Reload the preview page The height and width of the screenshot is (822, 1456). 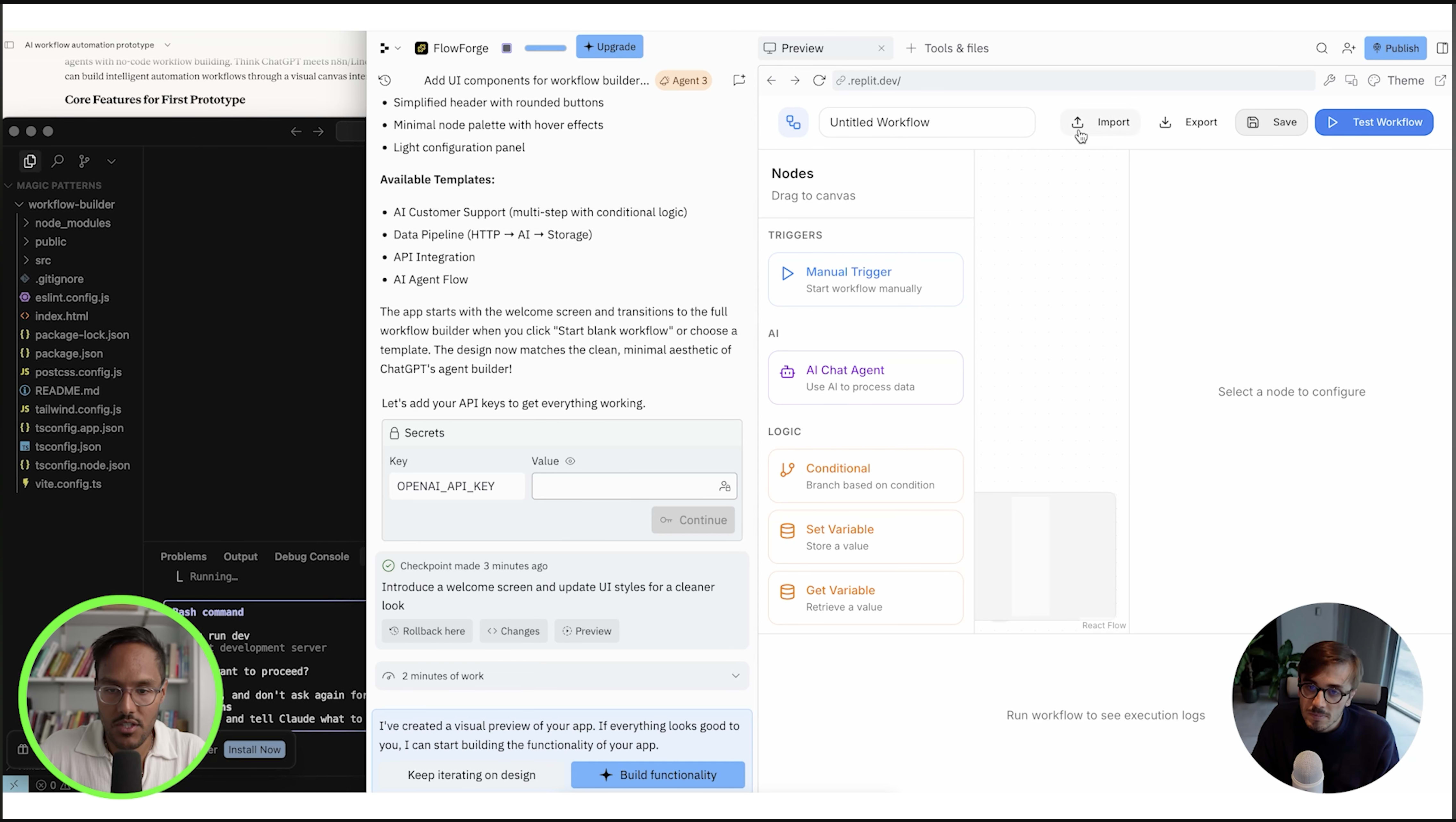(x=818, y=80)
